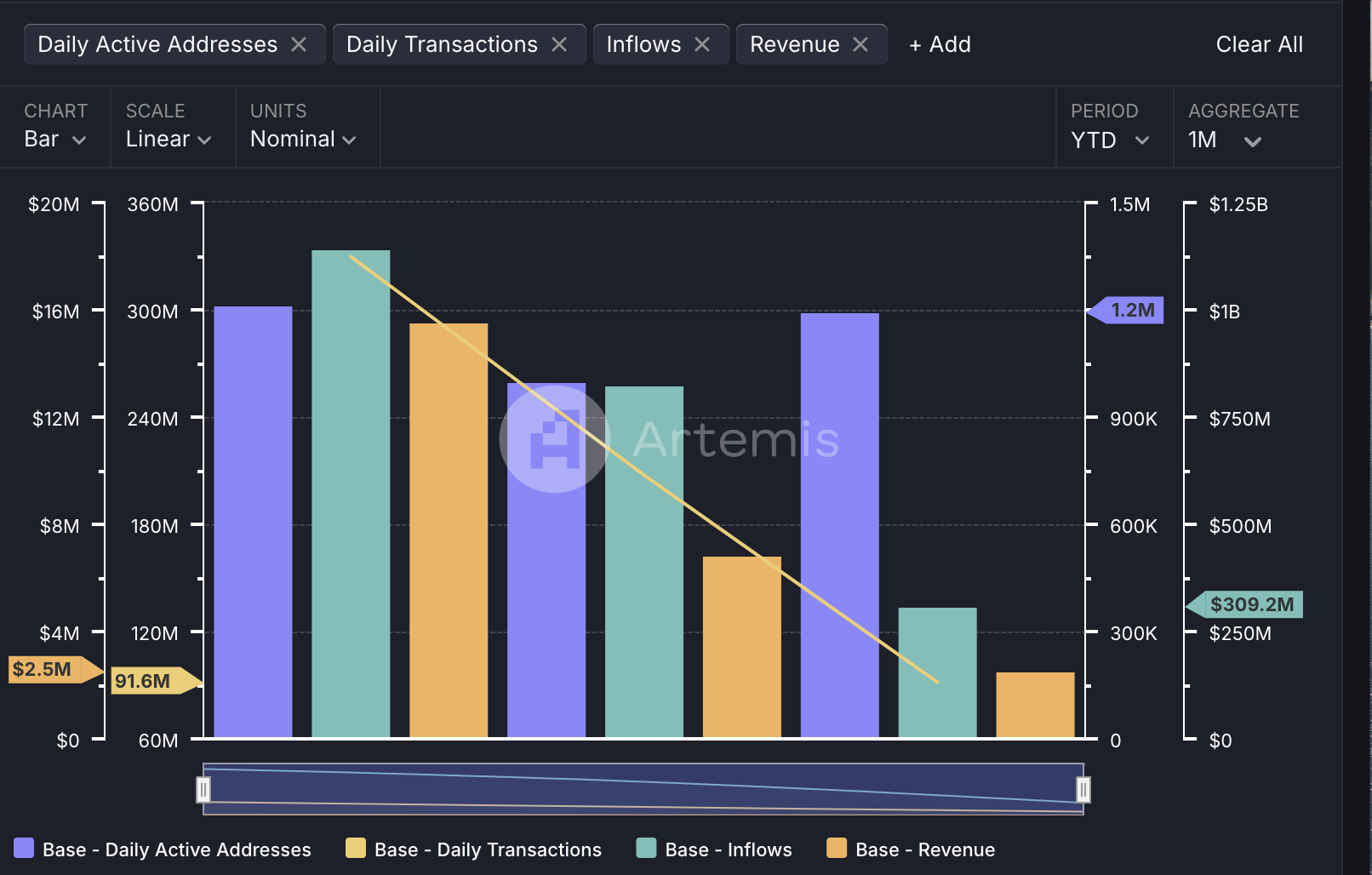Remove the Daily Transactions metric chip
The width and height of the screenshot is (1372, 875).
click(x=559, y=44)
